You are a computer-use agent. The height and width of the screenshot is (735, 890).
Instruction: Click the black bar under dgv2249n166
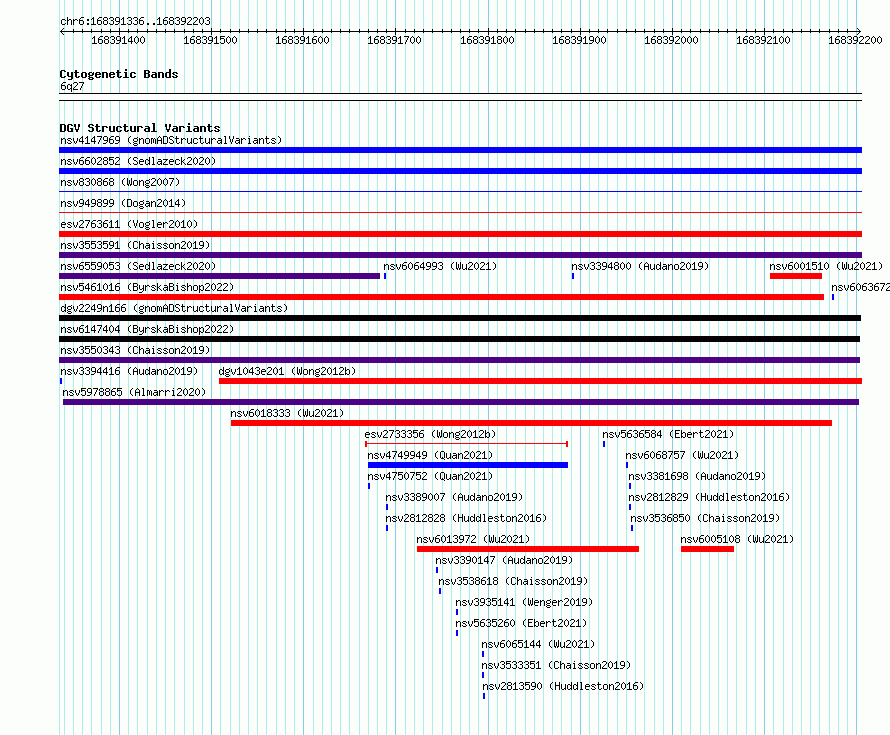click(460, 318)
